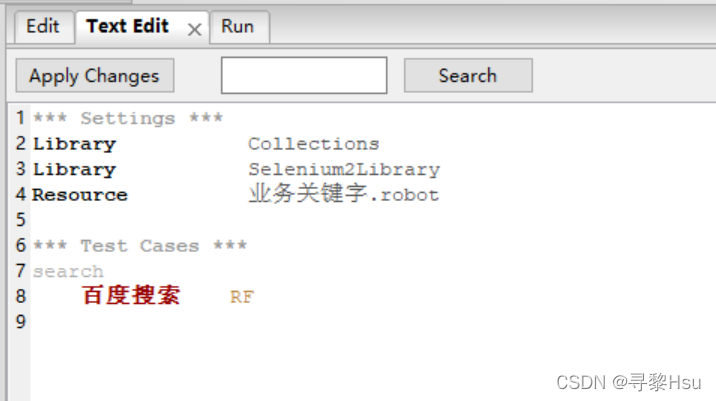The height and width of the screenshot is (401, 716).
Task: Click the 百度搜索 keyword on line 8
Action: click(132, 295)
